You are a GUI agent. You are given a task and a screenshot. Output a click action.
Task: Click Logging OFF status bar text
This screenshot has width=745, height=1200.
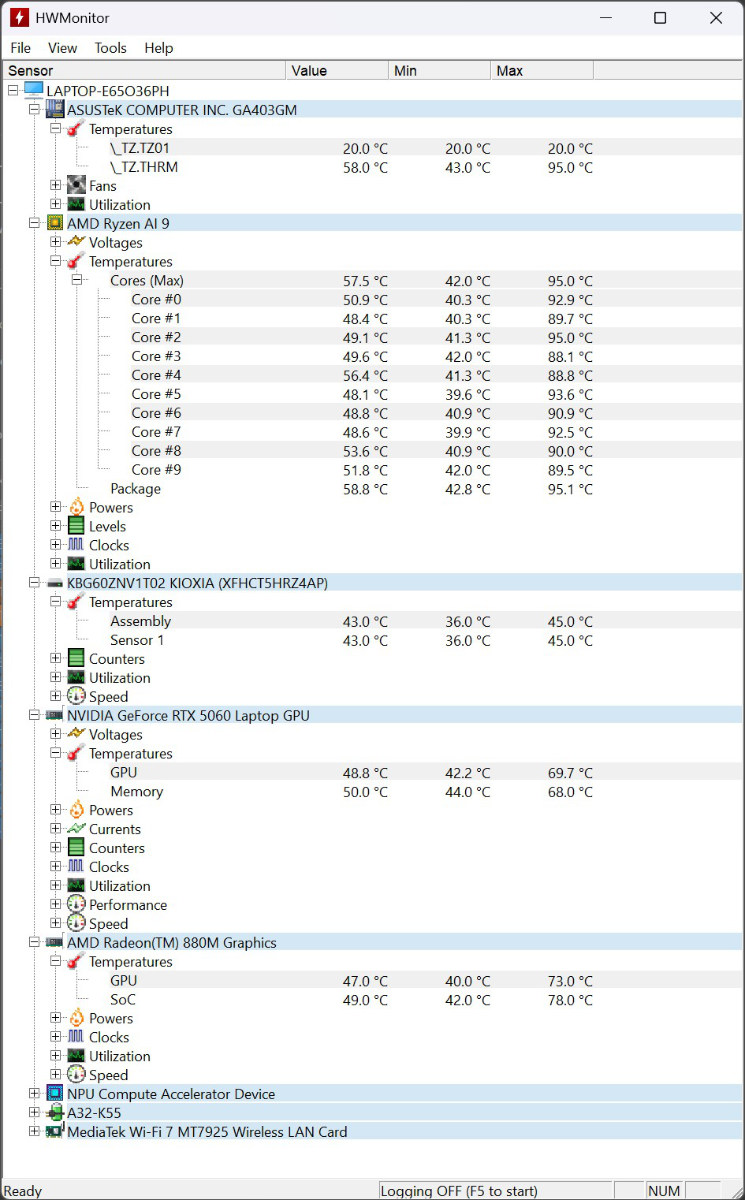(x=459, y=1191)
